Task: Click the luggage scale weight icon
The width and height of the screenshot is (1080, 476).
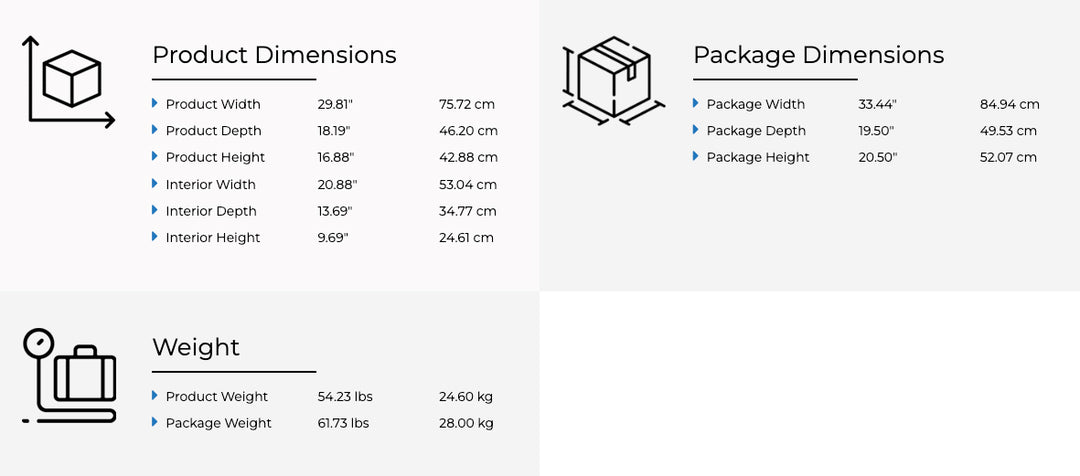Action: point(70,375)
